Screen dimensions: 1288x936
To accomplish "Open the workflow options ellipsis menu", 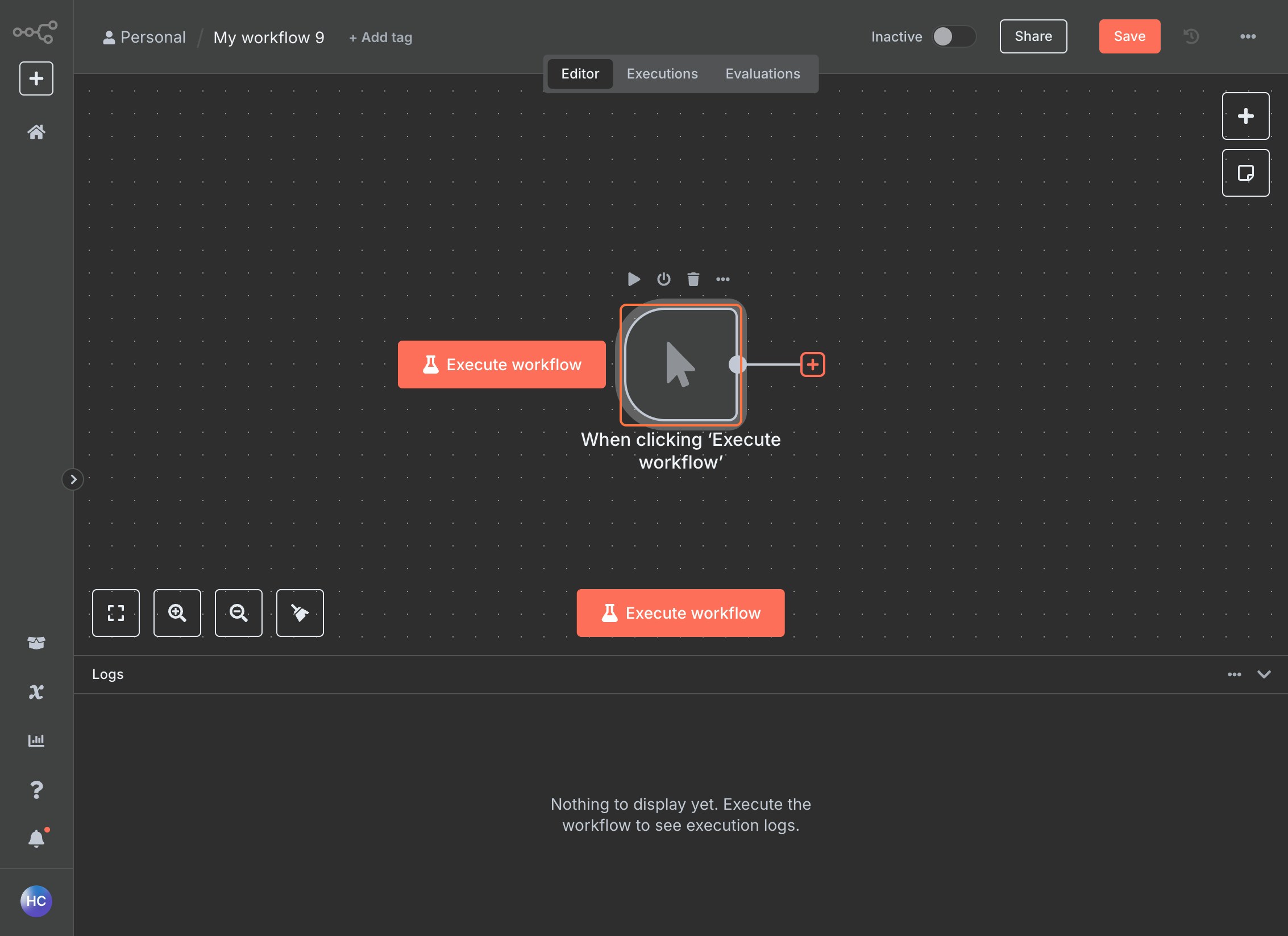I will pos(1248,37).
